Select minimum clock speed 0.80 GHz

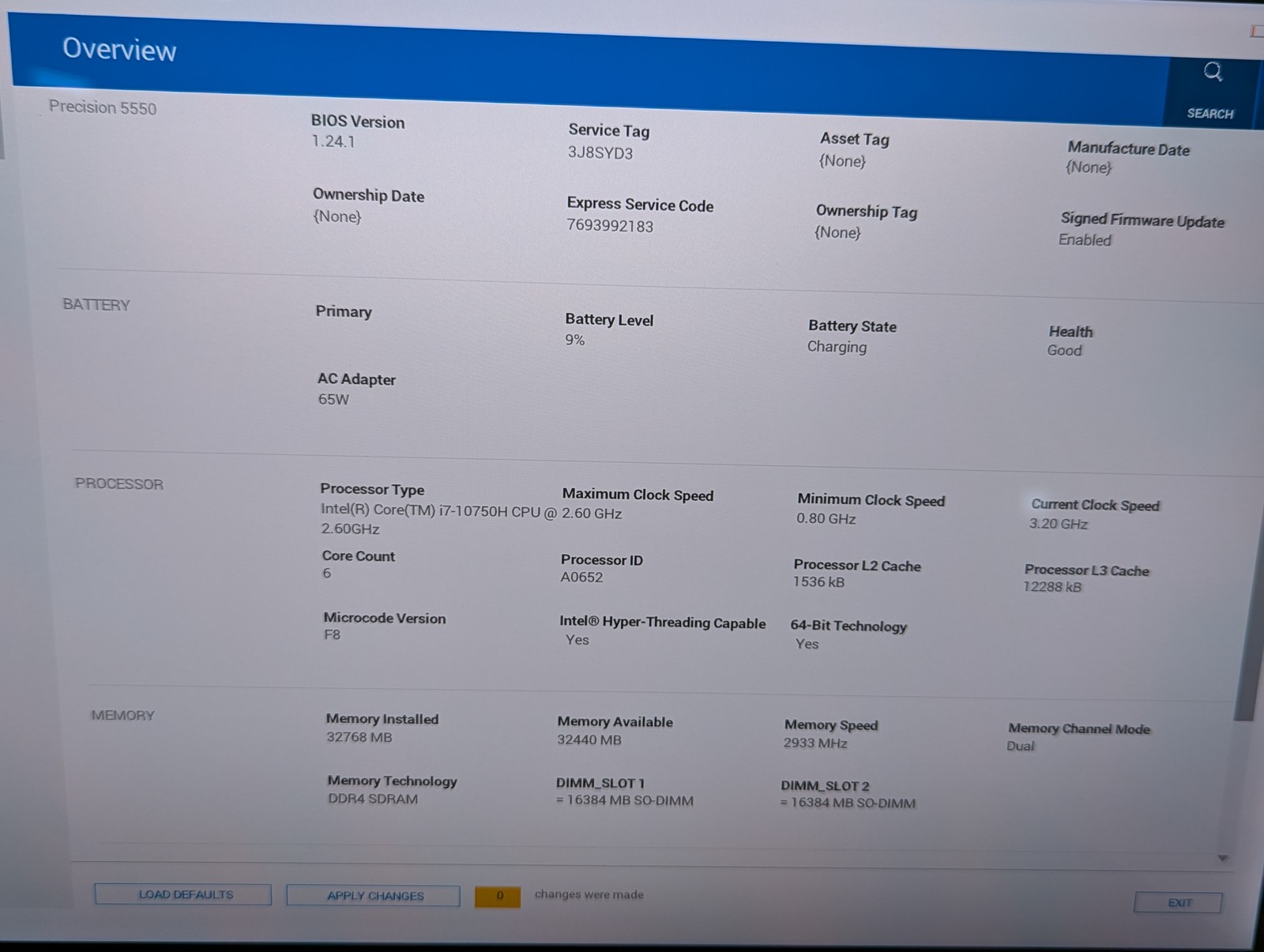[x=826, y=518]
